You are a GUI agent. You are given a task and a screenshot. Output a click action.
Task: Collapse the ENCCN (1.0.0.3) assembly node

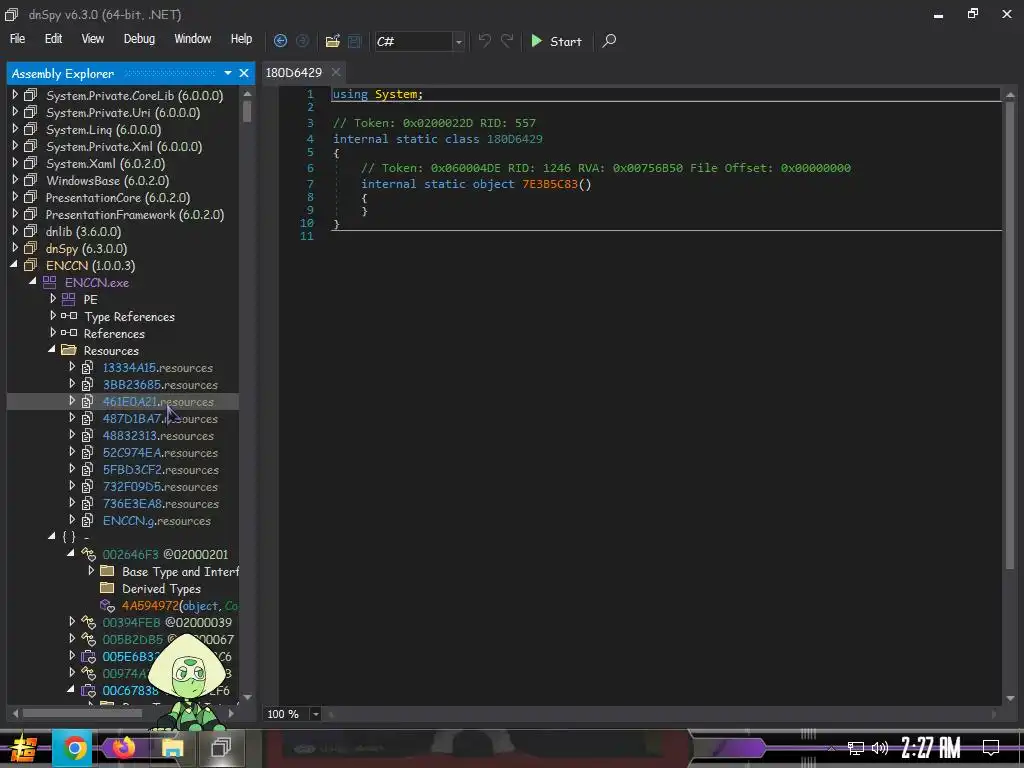point(14,264)
